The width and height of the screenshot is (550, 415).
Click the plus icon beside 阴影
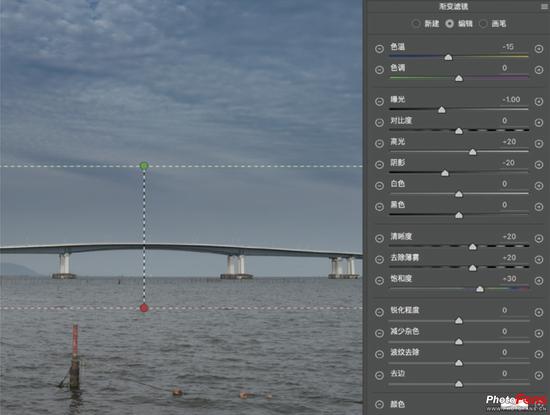539,165
